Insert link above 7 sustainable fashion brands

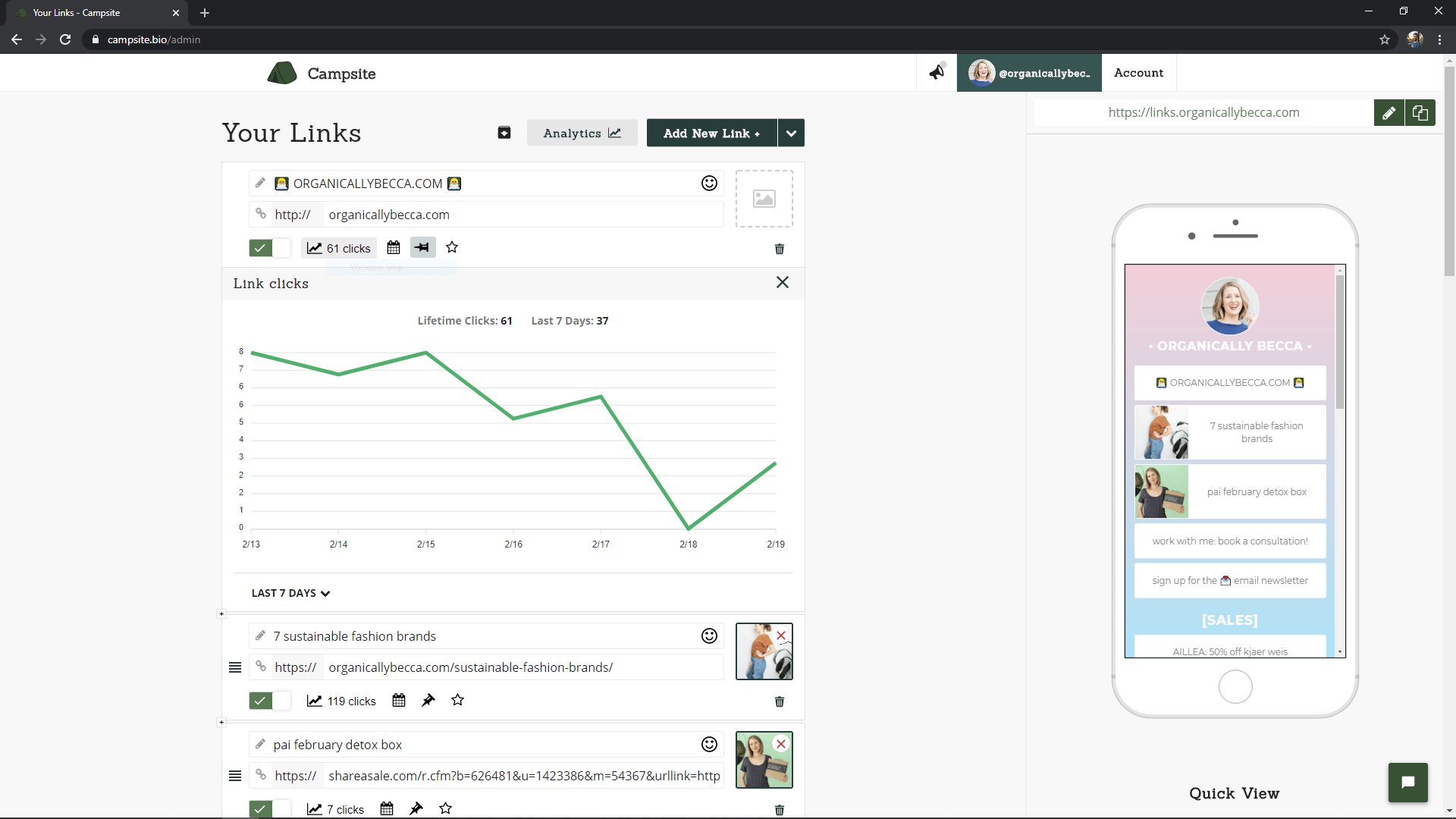click(221, 613)
